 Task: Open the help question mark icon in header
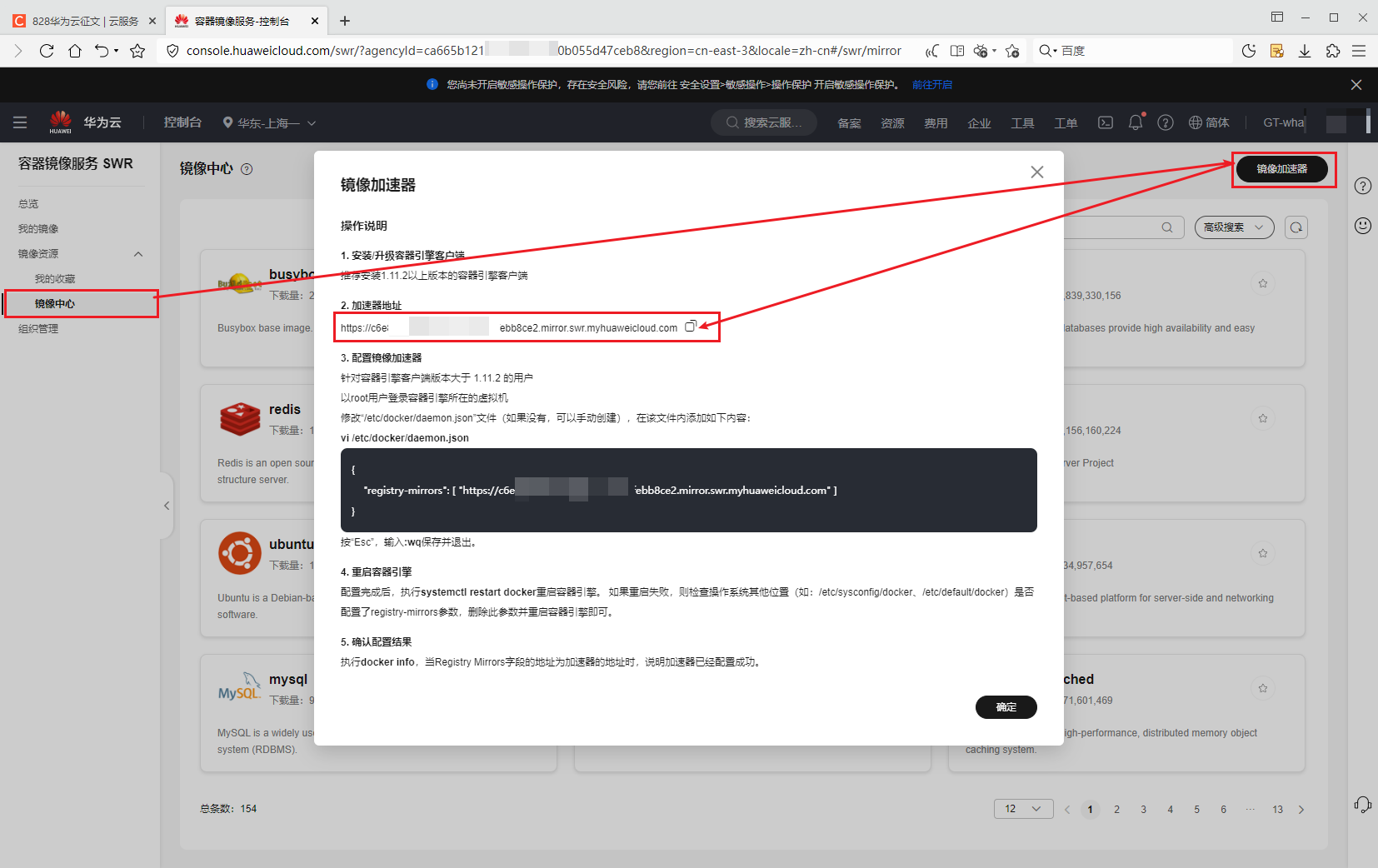pyautogui.click(x=1166, y=122)
